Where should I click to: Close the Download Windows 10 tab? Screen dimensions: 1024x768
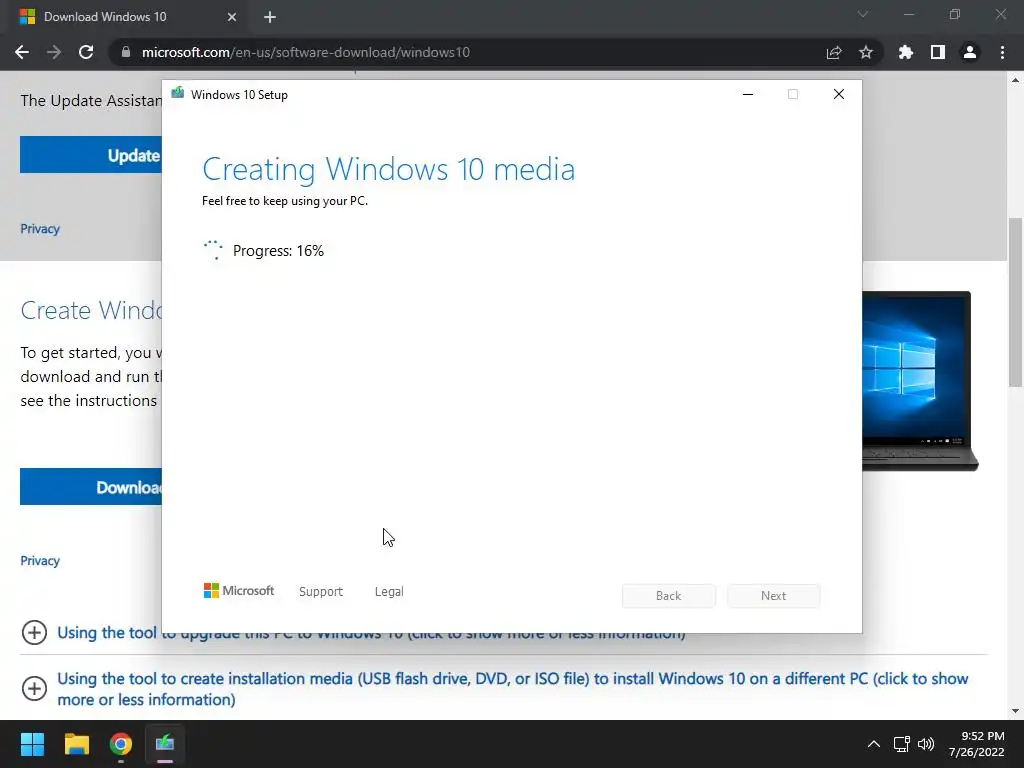tap(231, 17)
